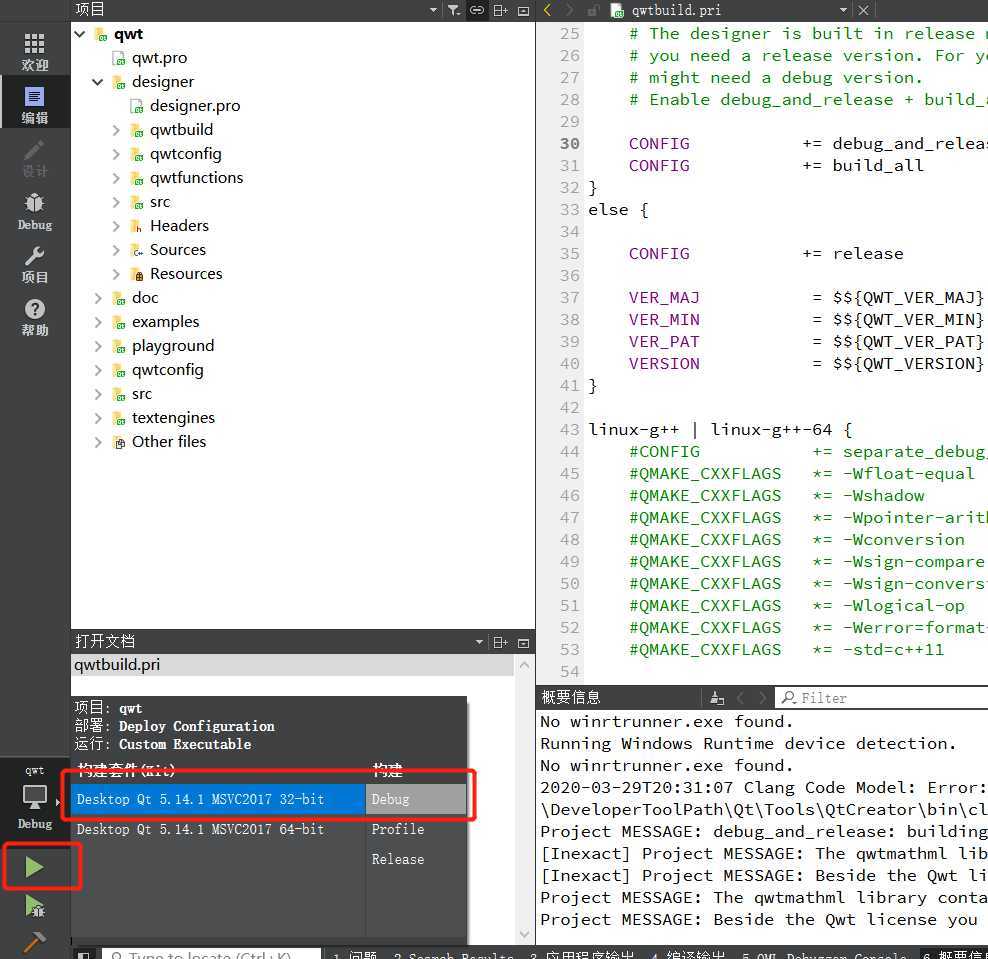Screen dimensions: 988x959
Task: Click the Filter field in 概要信息
Action: pos(882,698)
